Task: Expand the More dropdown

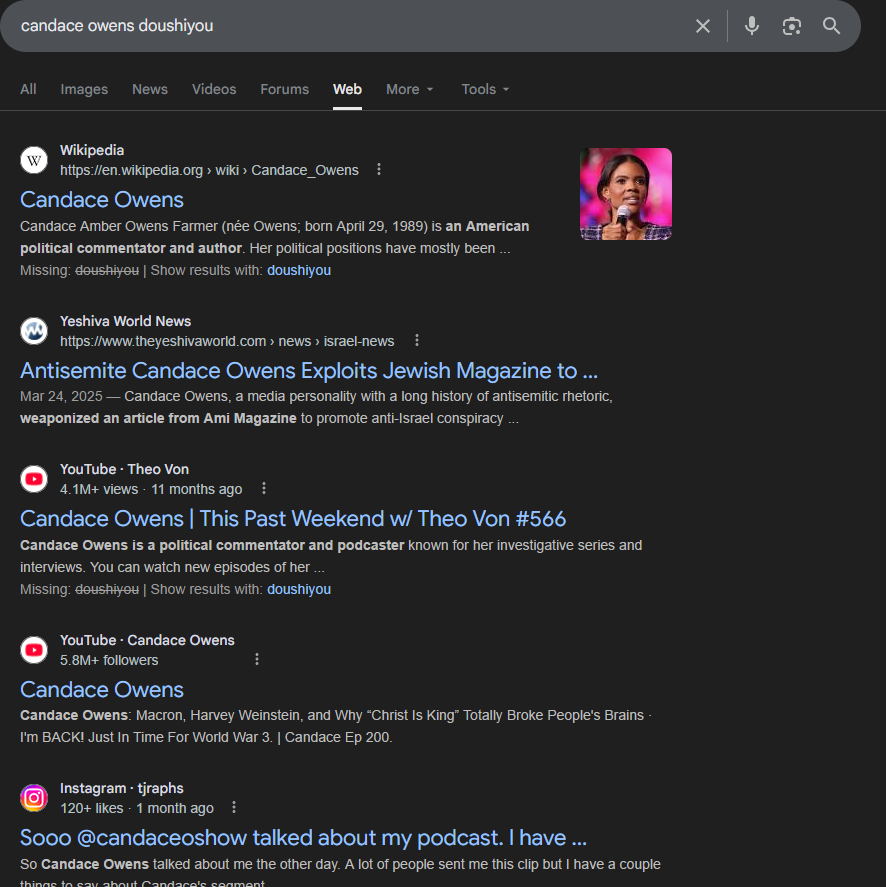Action: coord(410,89)
